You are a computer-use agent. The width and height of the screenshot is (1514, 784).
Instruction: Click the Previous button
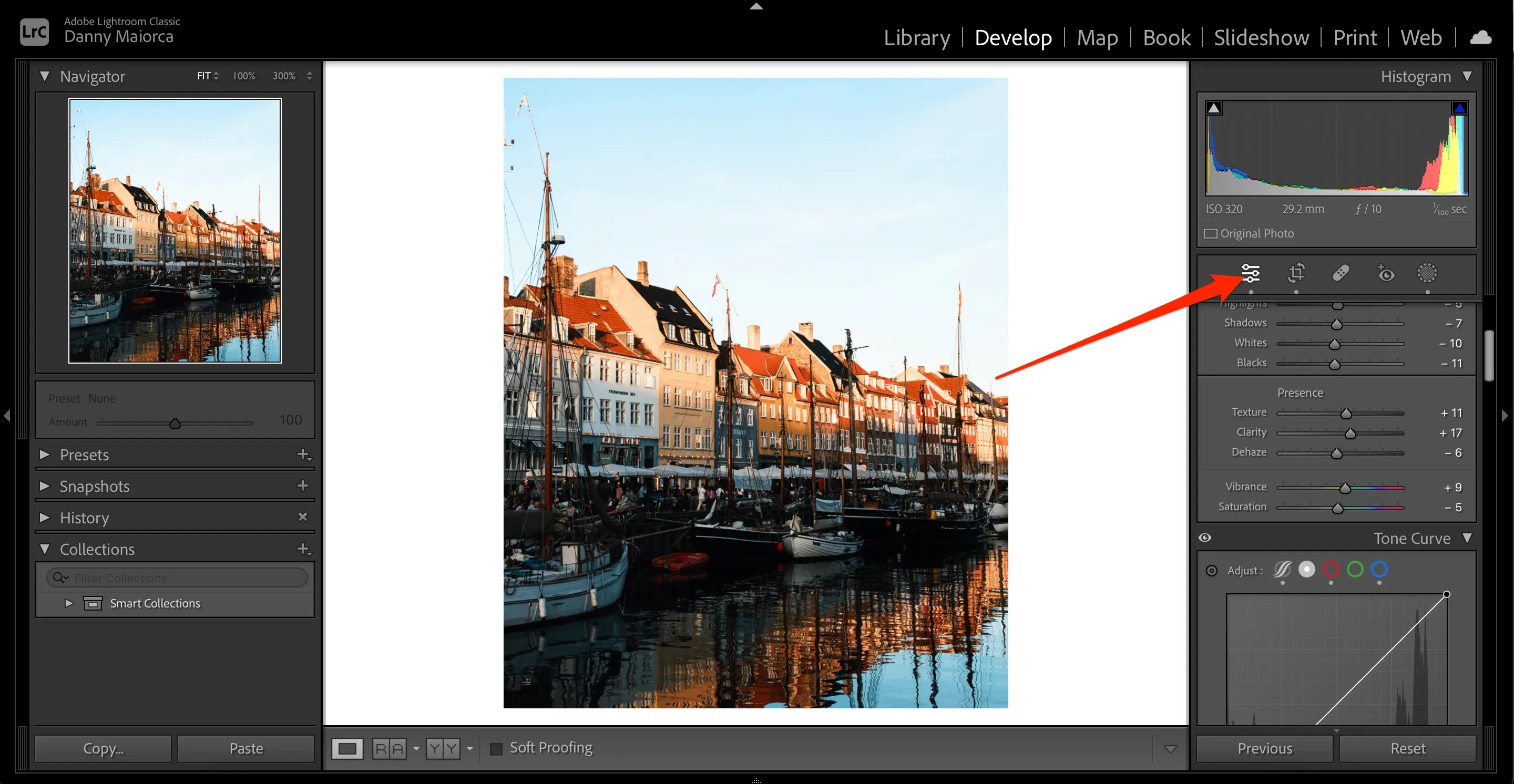(x=1265, y=748)
